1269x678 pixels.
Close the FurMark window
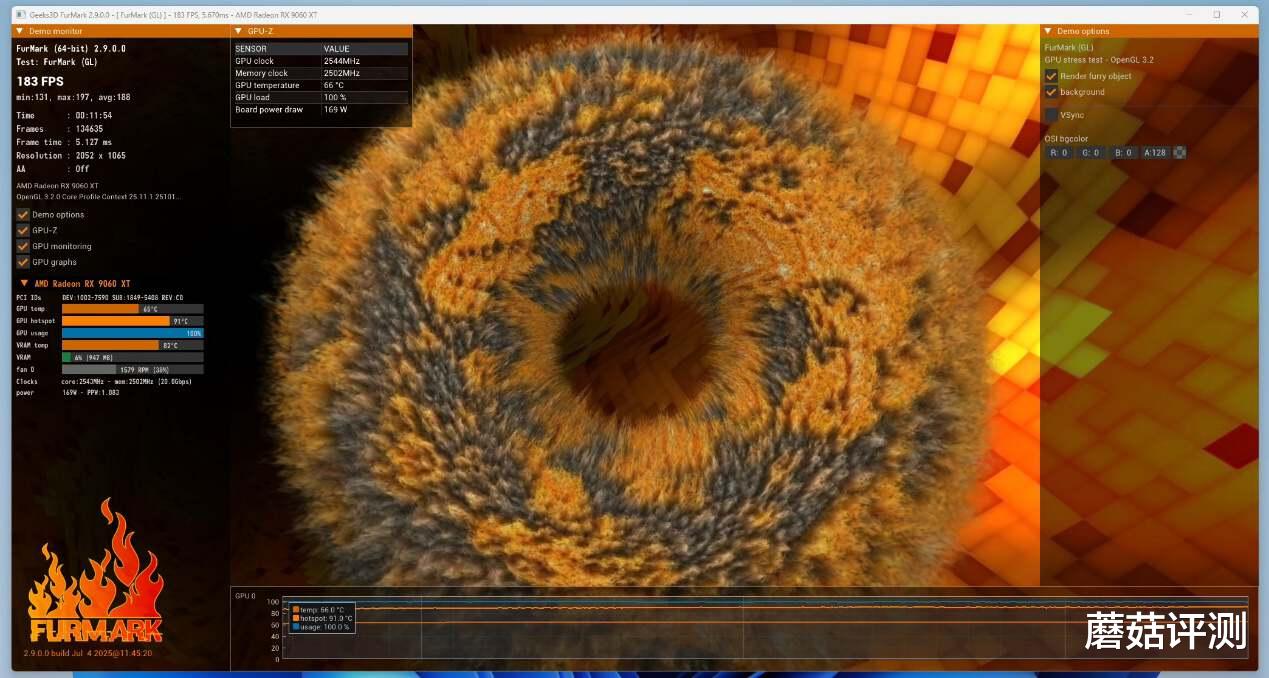[1244, 15]
